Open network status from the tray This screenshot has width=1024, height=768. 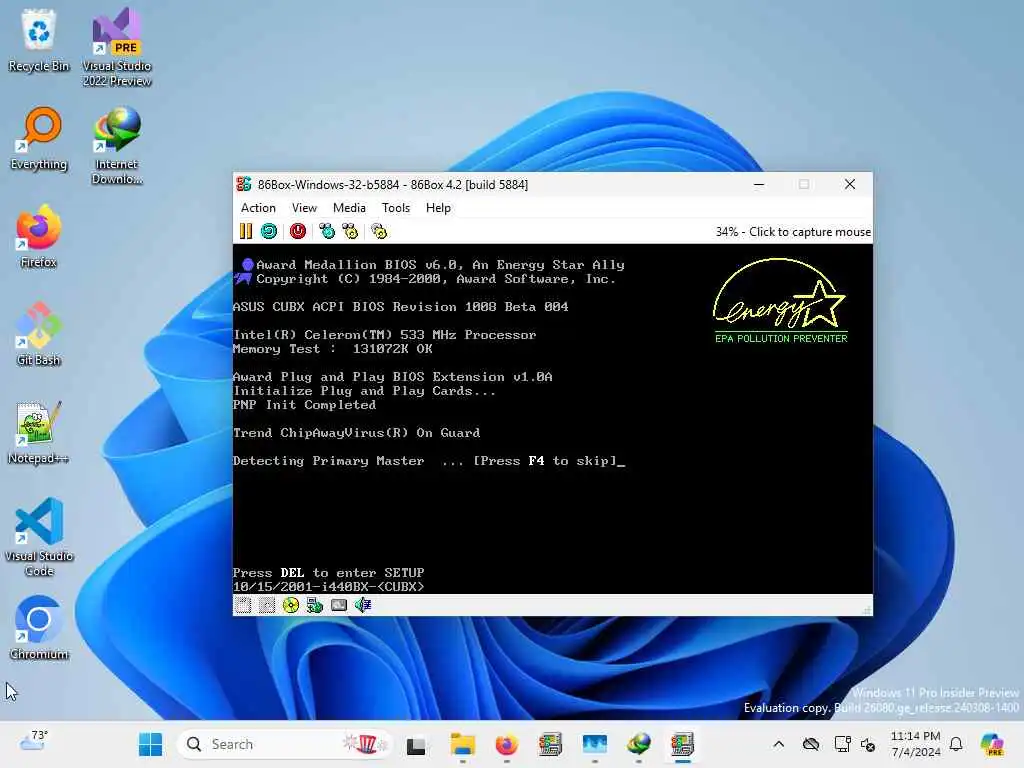coord(842,744)
